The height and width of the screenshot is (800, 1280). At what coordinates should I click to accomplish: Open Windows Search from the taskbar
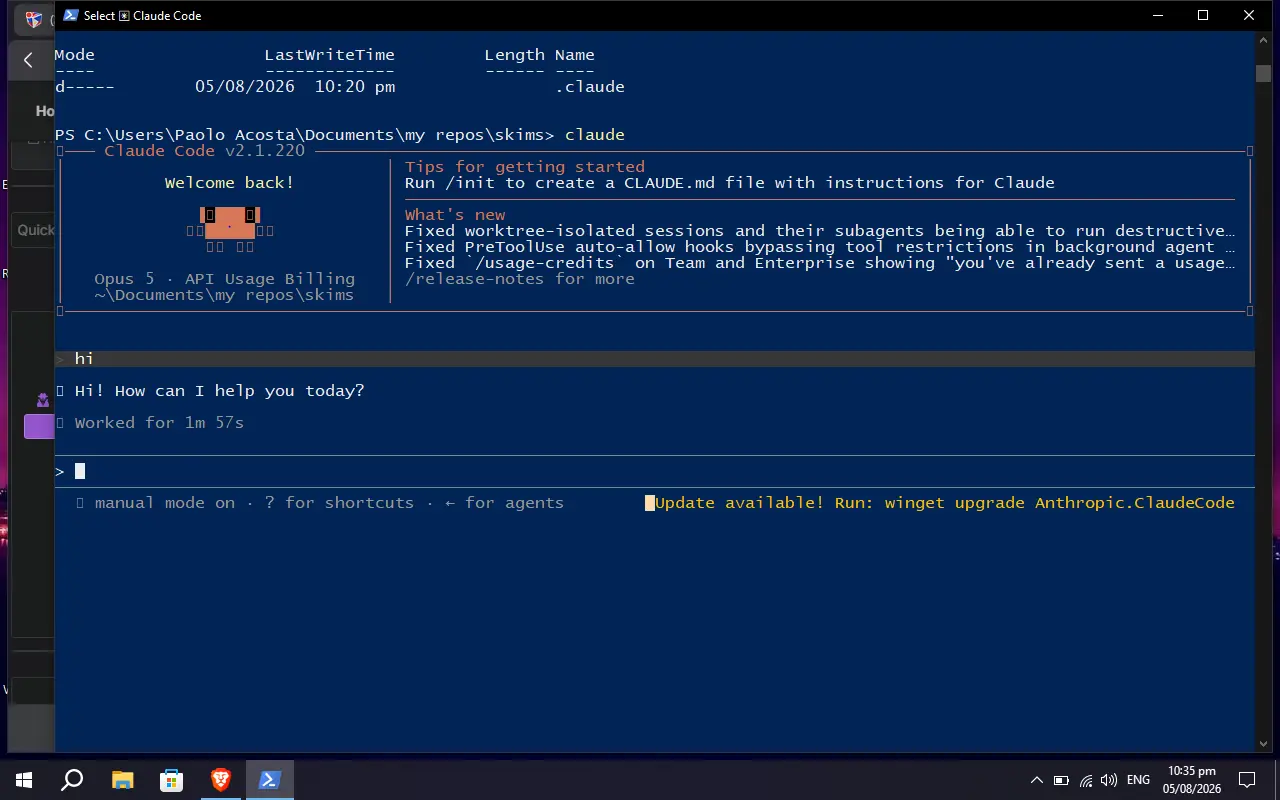tap(72, 780)
